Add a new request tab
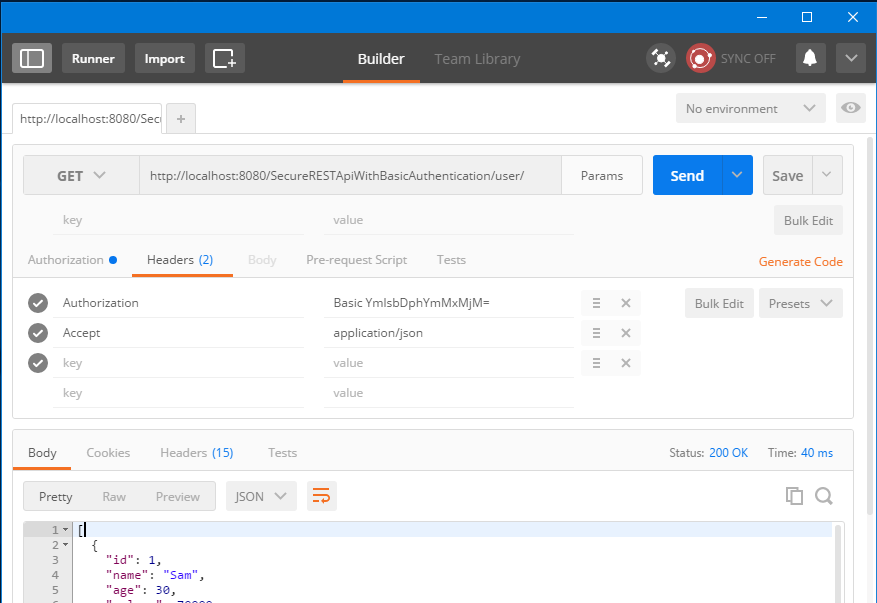This screenshot has height=603, width=877. click(x=181, y=119)
